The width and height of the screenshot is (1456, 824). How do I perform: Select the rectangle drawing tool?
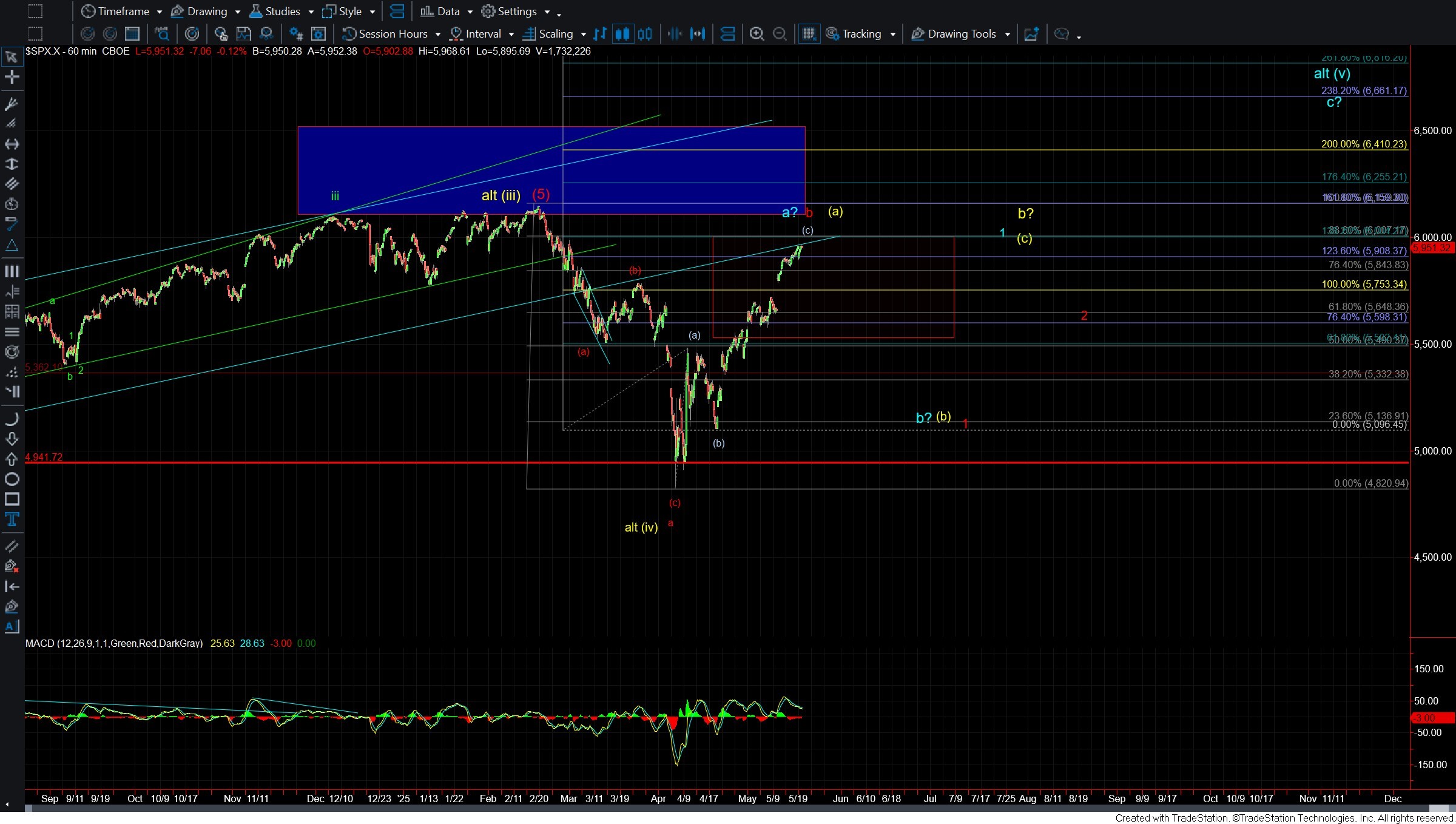click(x=12, y=499)
